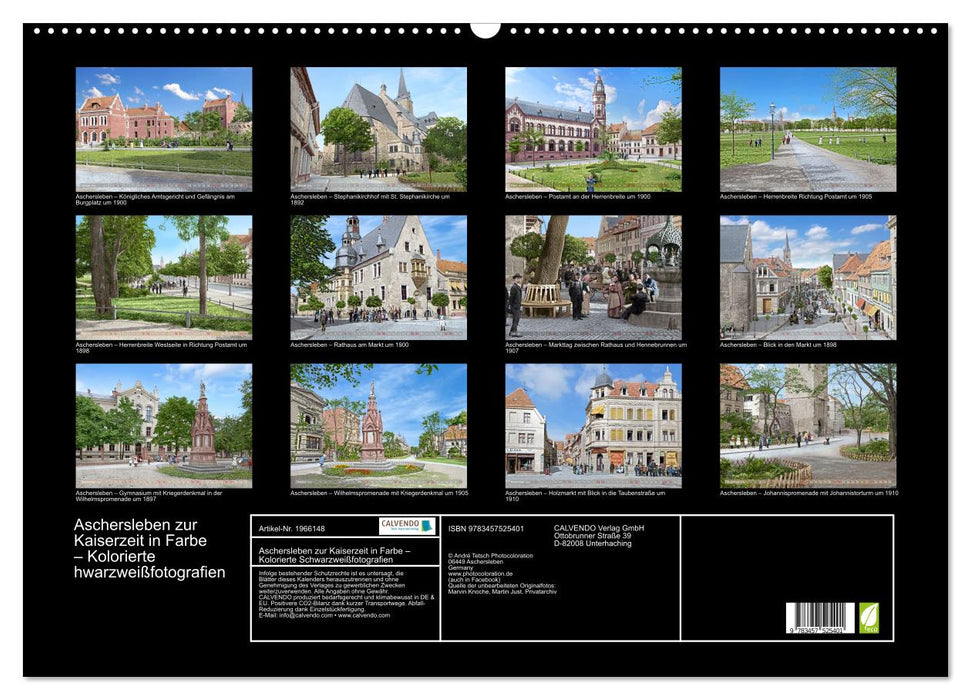This screenshot has height=700, width=971.
Task: Select the Markttag zwischen Rathaus und Hennebrunnen photo
Action: pos(593,277)
